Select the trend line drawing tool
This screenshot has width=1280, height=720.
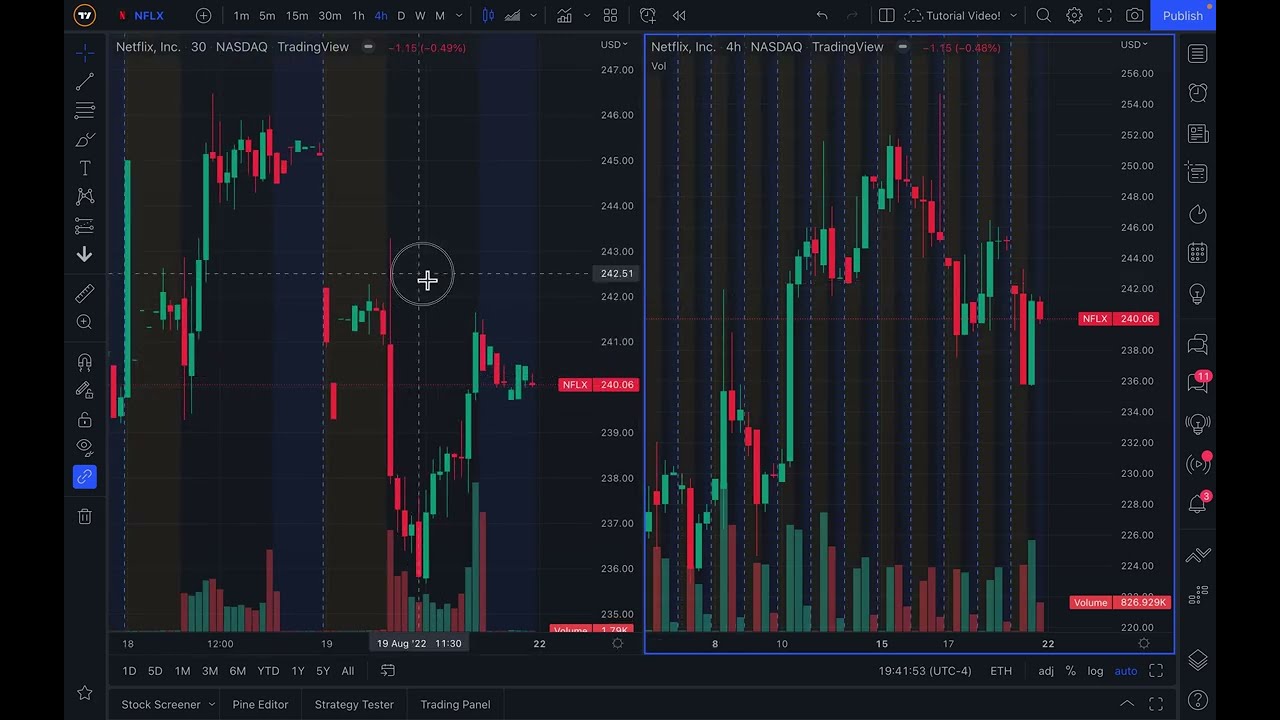(85, 81)
